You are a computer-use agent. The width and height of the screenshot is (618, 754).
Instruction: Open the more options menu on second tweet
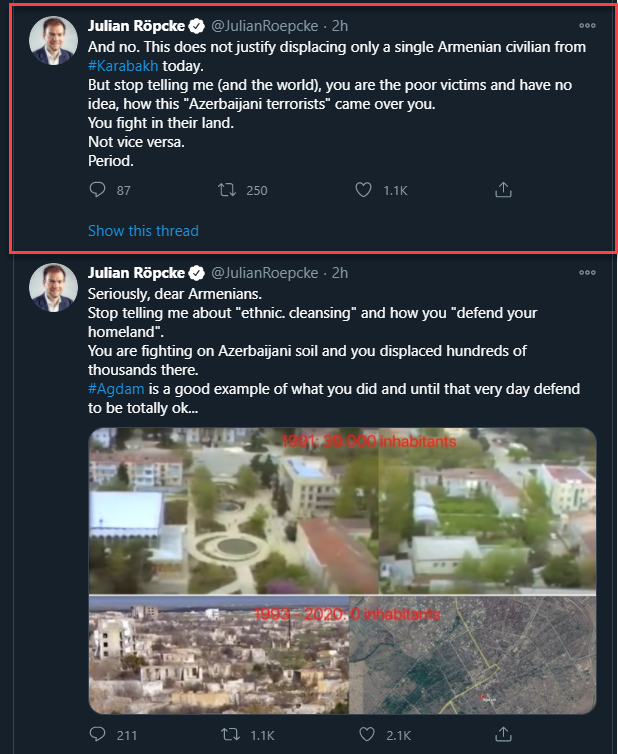coord(587,273)
